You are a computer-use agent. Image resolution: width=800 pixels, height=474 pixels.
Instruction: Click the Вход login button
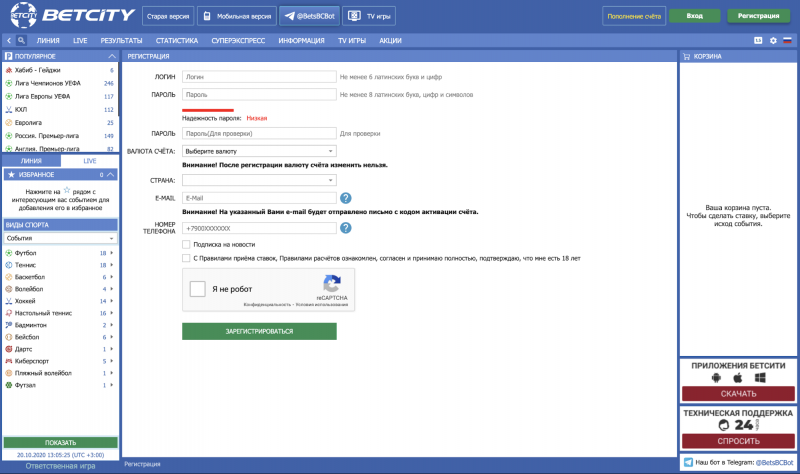pyautogui.click(x=694, y=16)
